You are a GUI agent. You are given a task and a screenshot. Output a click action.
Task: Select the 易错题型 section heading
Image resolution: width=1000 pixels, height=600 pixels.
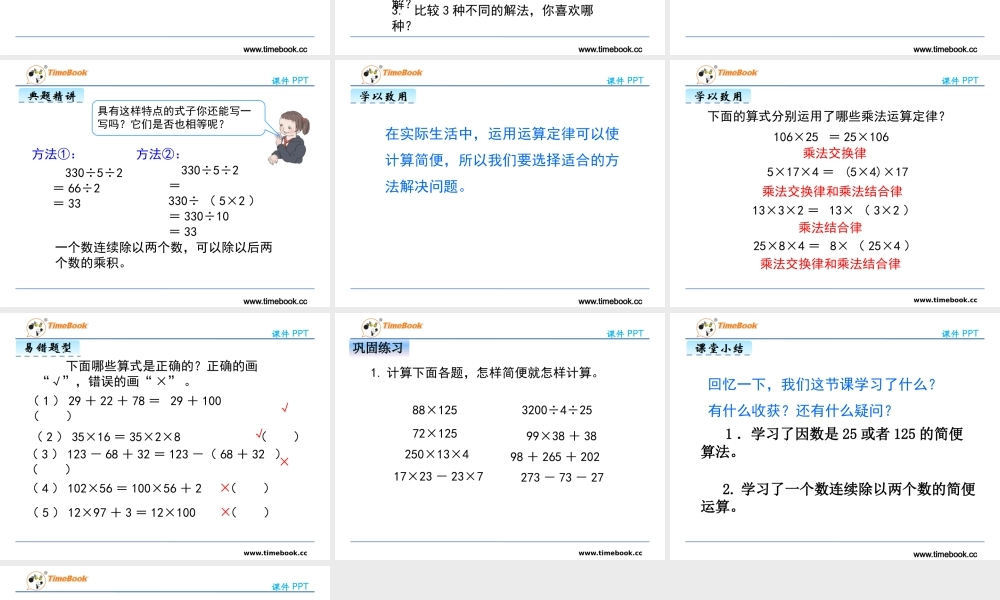click(x=48, y=348)
